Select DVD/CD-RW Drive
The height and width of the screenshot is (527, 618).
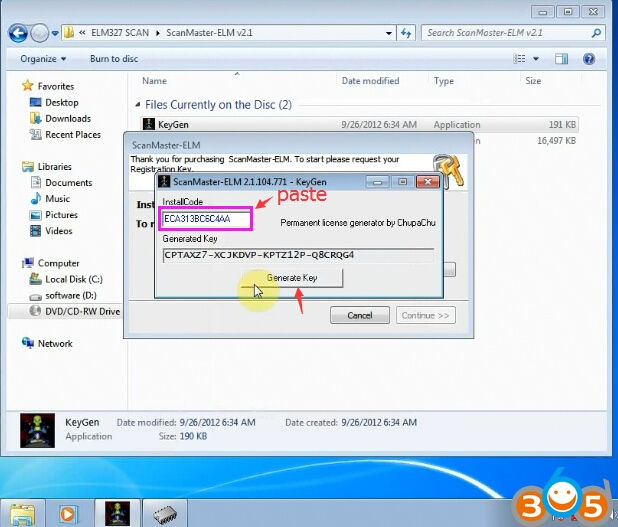point(82,311)
